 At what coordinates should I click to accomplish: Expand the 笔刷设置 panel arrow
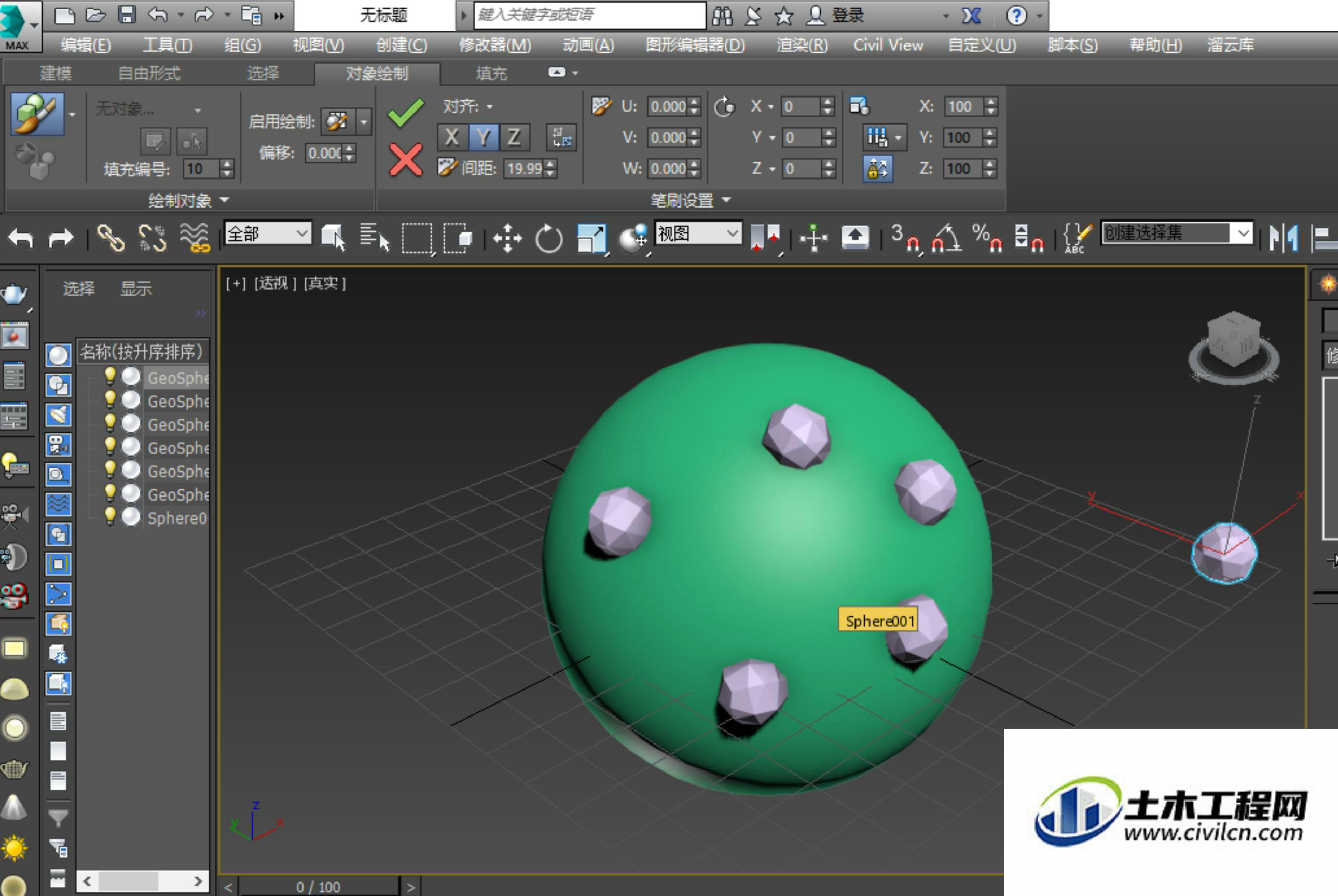(726, 199)
